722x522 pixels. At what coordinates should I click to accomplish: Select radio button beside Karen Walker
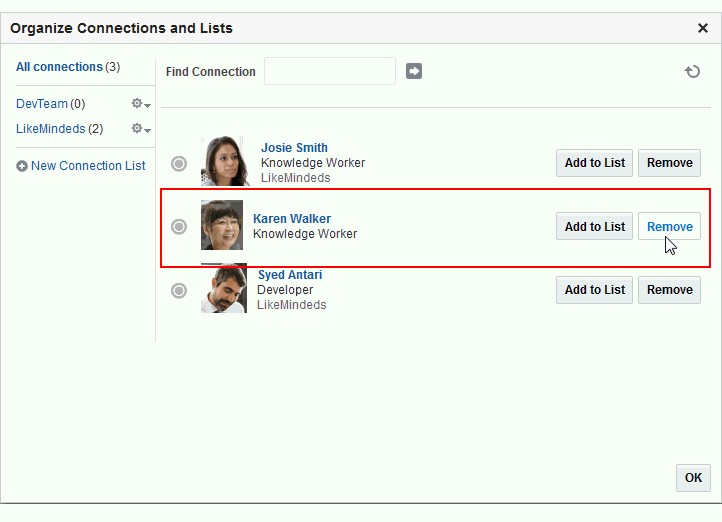[x=179, y=227]
